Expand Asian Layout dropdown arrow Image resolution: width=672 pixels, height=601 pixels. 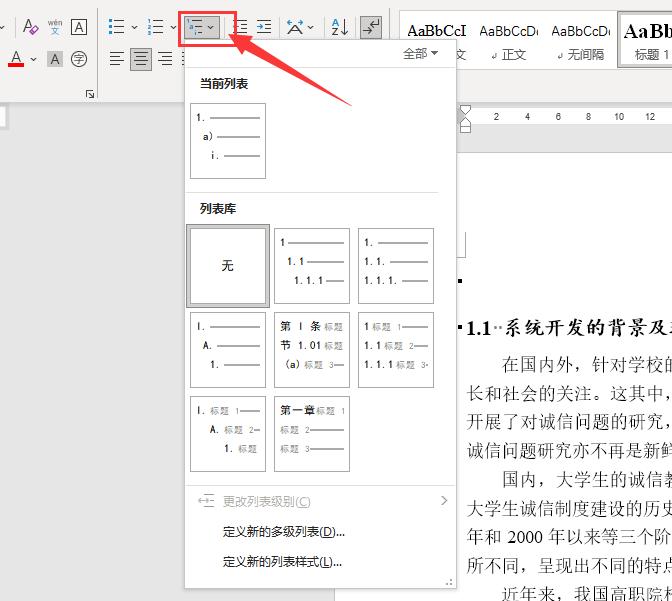tap(311, 27)
